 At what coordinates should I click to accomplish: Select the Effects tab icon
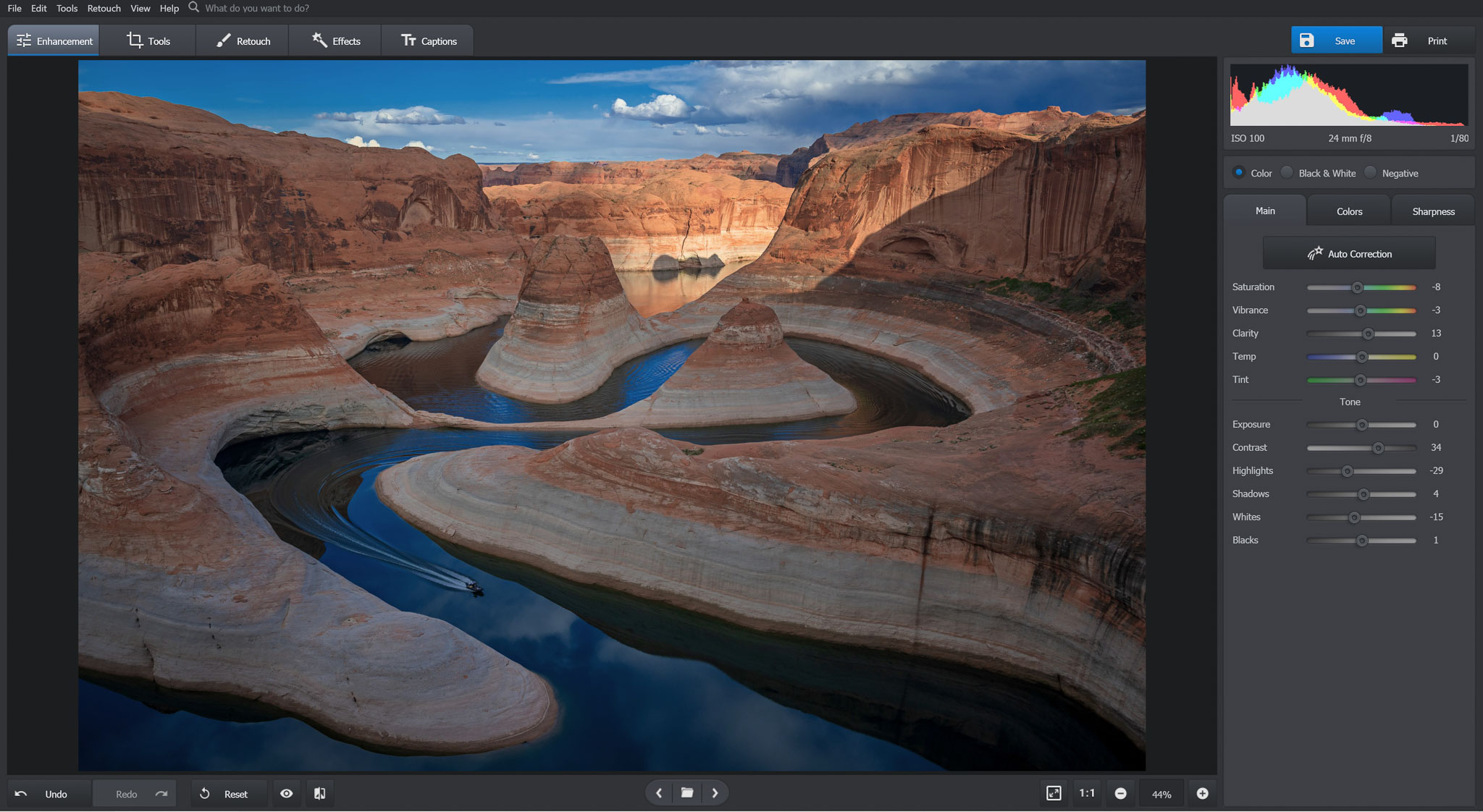[x=319, y=41]
